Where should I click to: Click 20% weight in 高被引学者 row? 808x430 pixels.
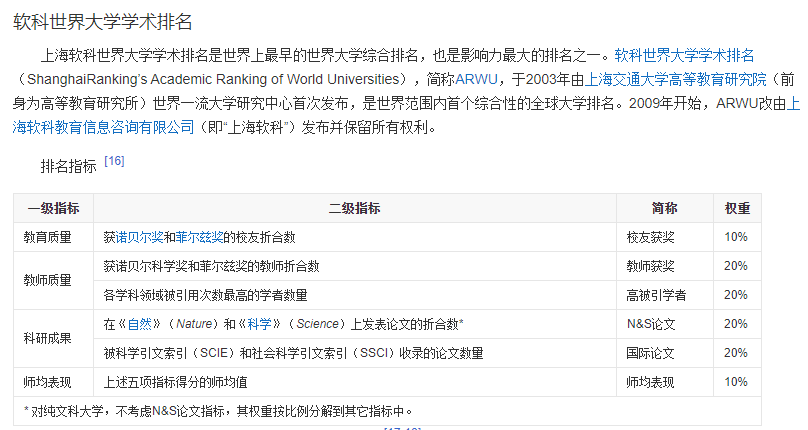(737, 295)
